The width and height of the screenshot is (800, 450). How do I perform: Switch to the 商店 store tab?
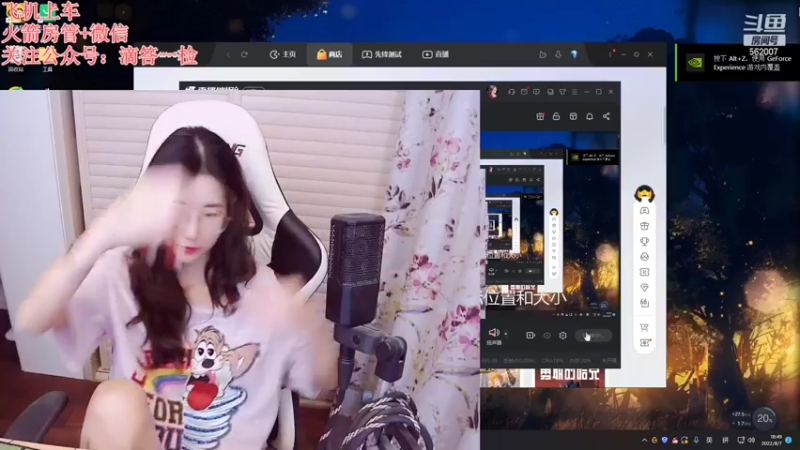coord(329,54)
